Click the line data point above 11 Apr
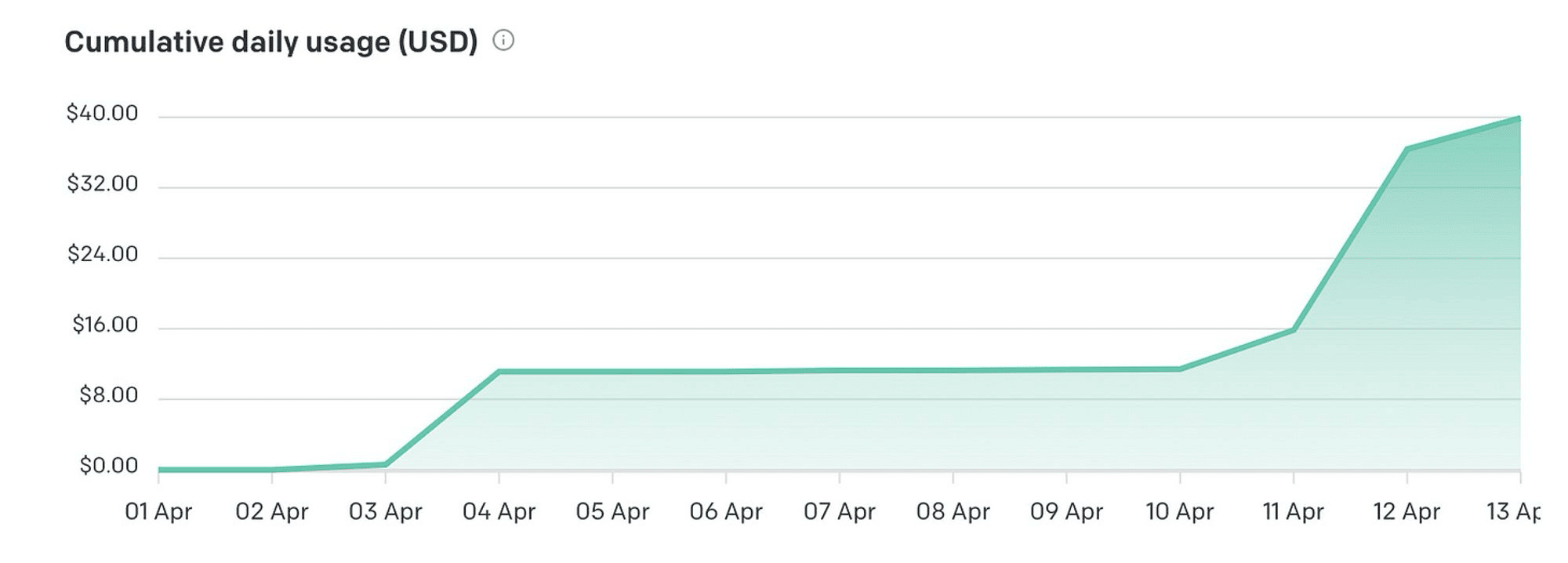The image size is (1568, 563). coord(1293,330)
